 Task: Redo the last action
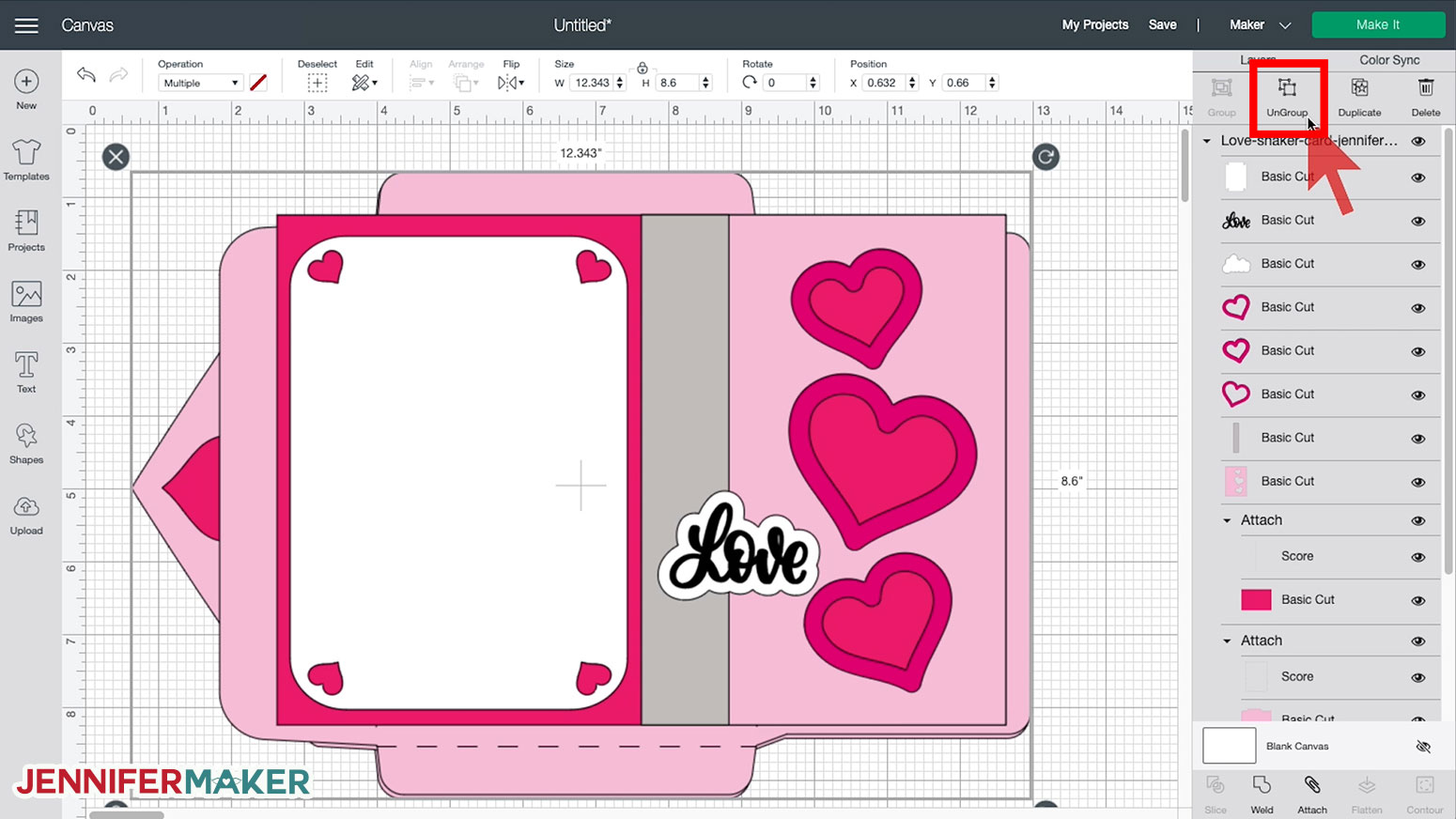(x=118, y=75)
